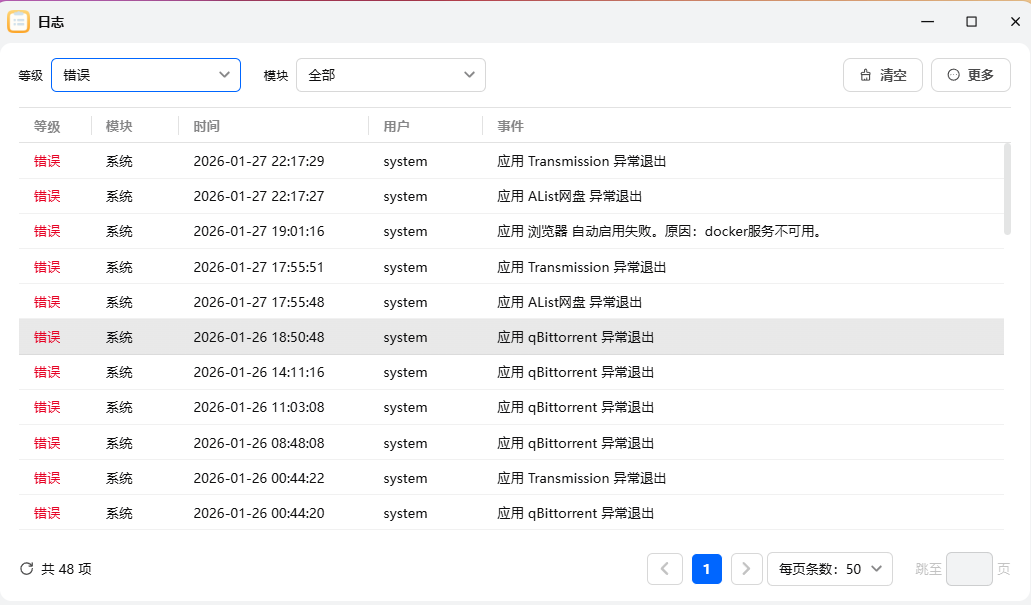Click the 跳至 page number input field

click(x=969, y=569)
